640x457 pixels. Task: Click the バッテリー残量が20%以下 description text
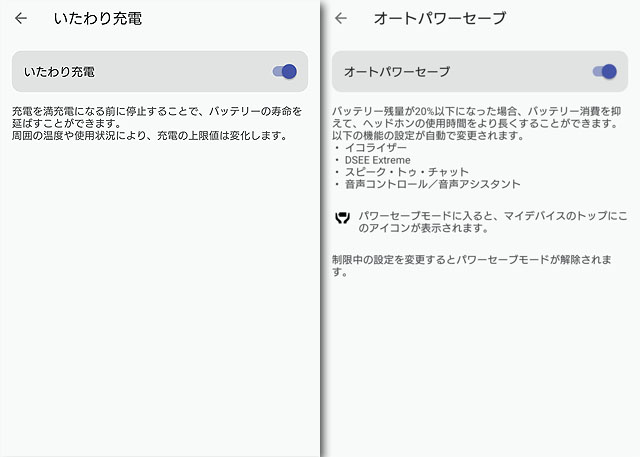(480, 110)
